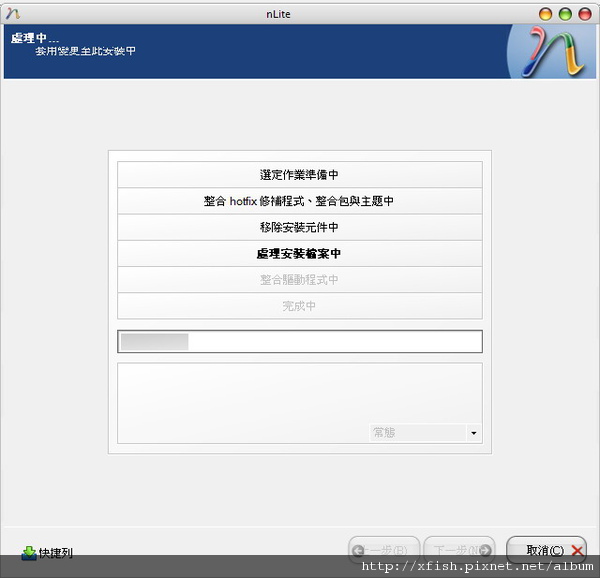Click the 快捷列 label
Viewport: 600px width, 578px height.
tap(56, 553)
